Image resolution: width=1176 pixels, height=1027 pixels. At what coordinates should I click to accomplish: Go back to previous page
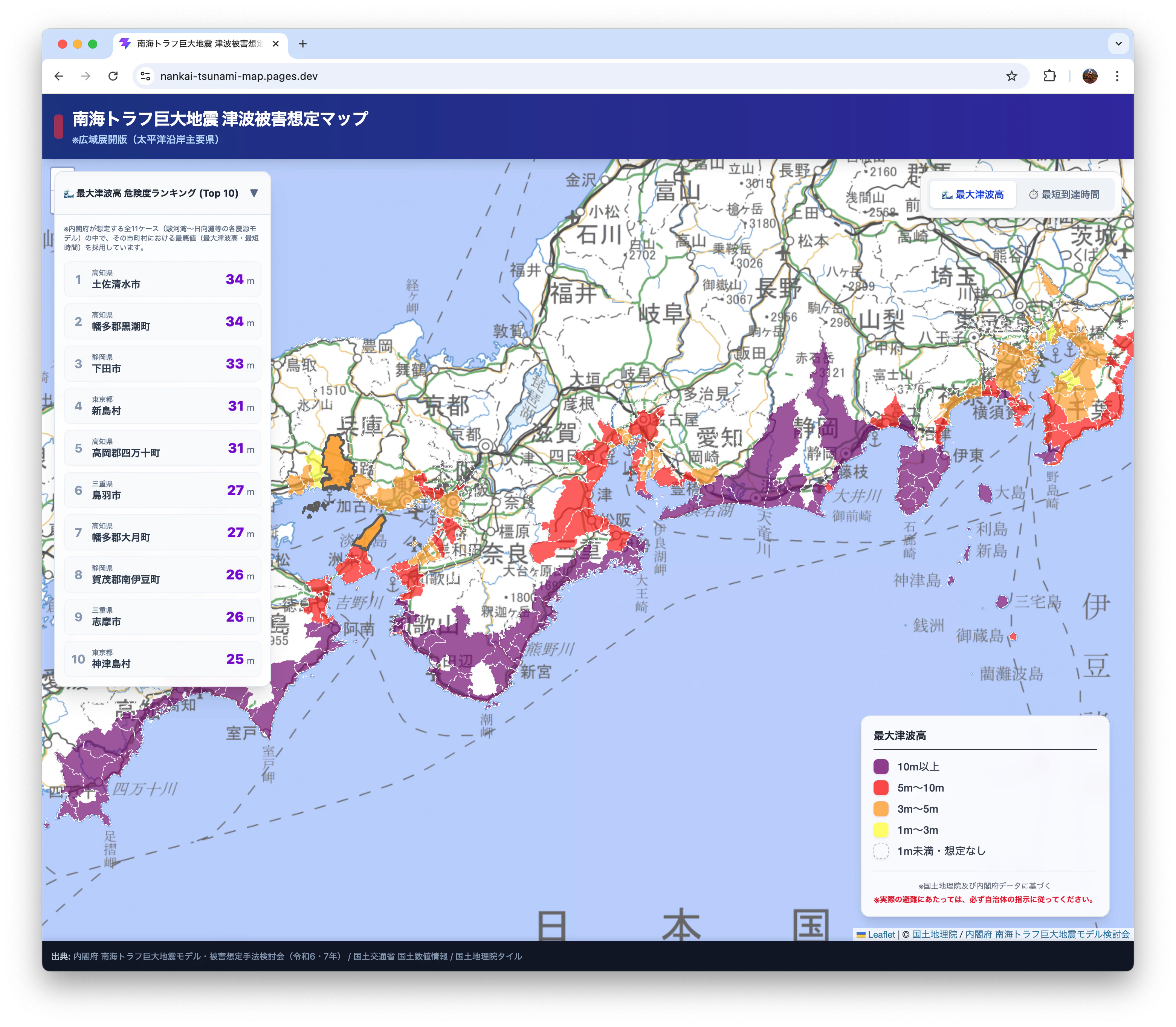tap(59, 76)
